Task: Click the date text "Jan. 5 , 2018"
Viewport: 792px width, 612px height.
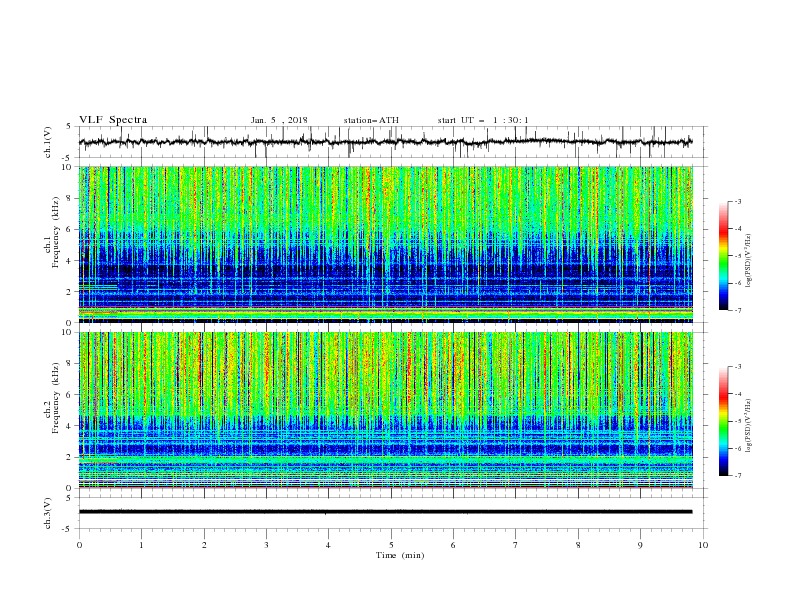Action: (279, 120)
